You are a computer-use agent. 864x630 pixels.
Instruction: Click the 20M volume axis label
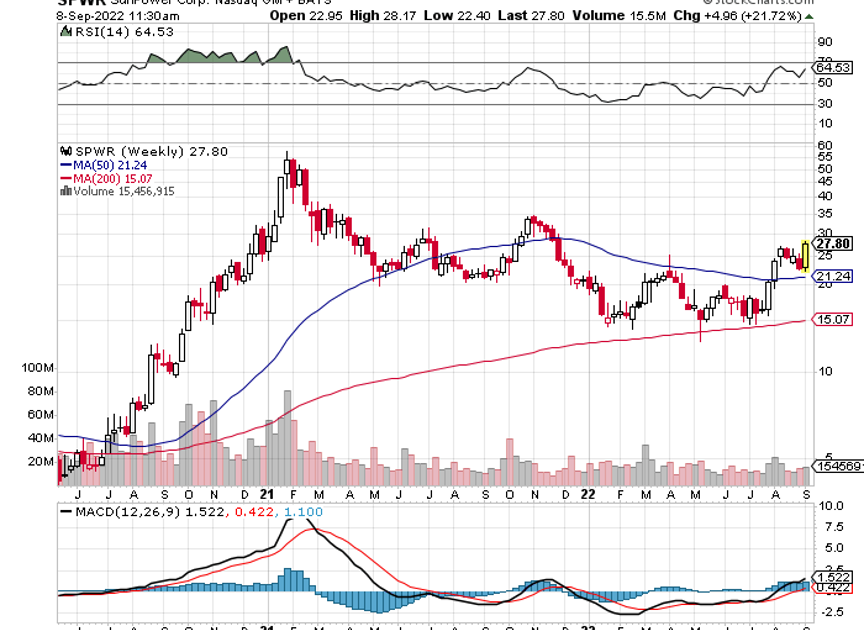pos(41,461)
